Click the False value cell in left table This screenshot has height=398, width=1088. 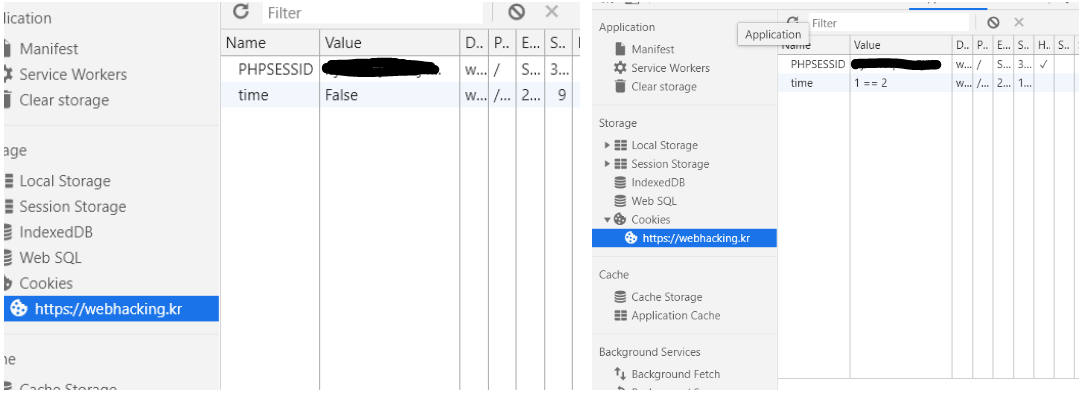341,95
